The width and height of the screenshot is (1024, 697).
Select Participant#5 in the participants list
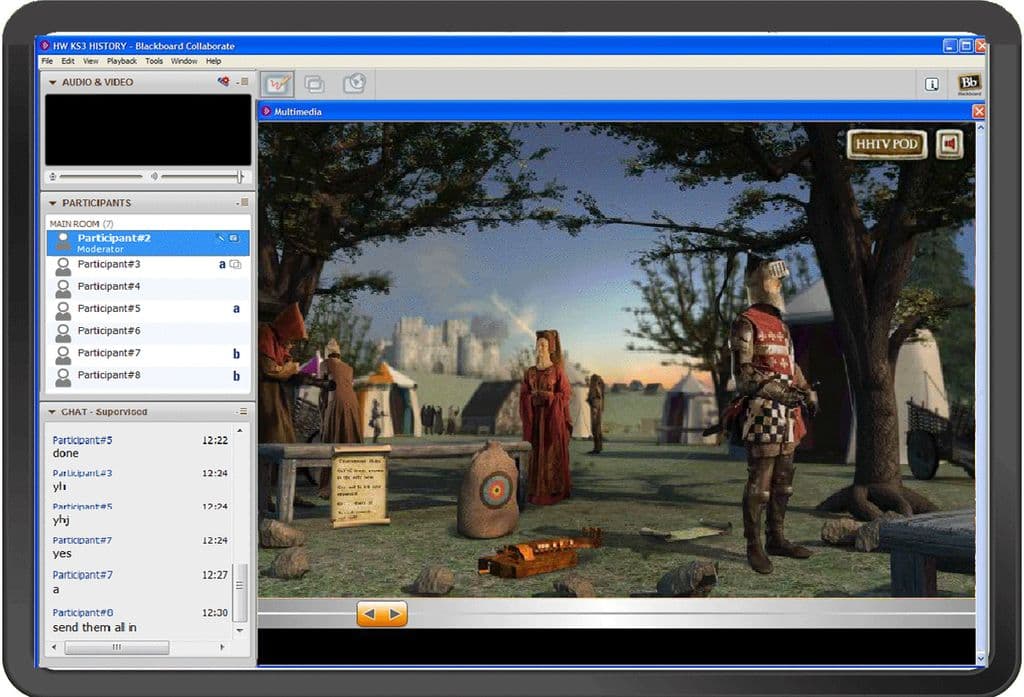tap(148, 310)
